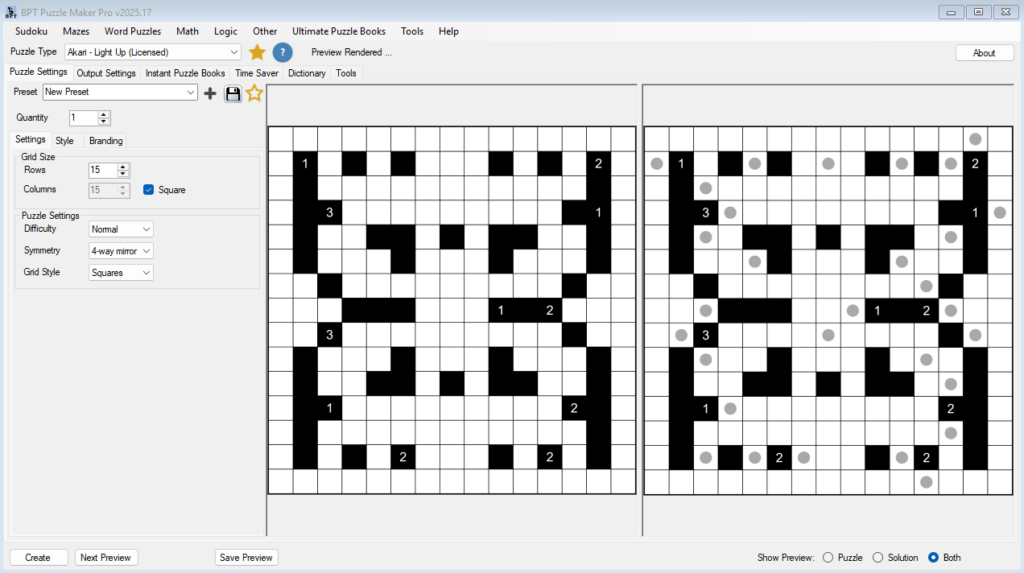
Task: Open the Word Puzzles menu
Action: click(x=132, y=31)
